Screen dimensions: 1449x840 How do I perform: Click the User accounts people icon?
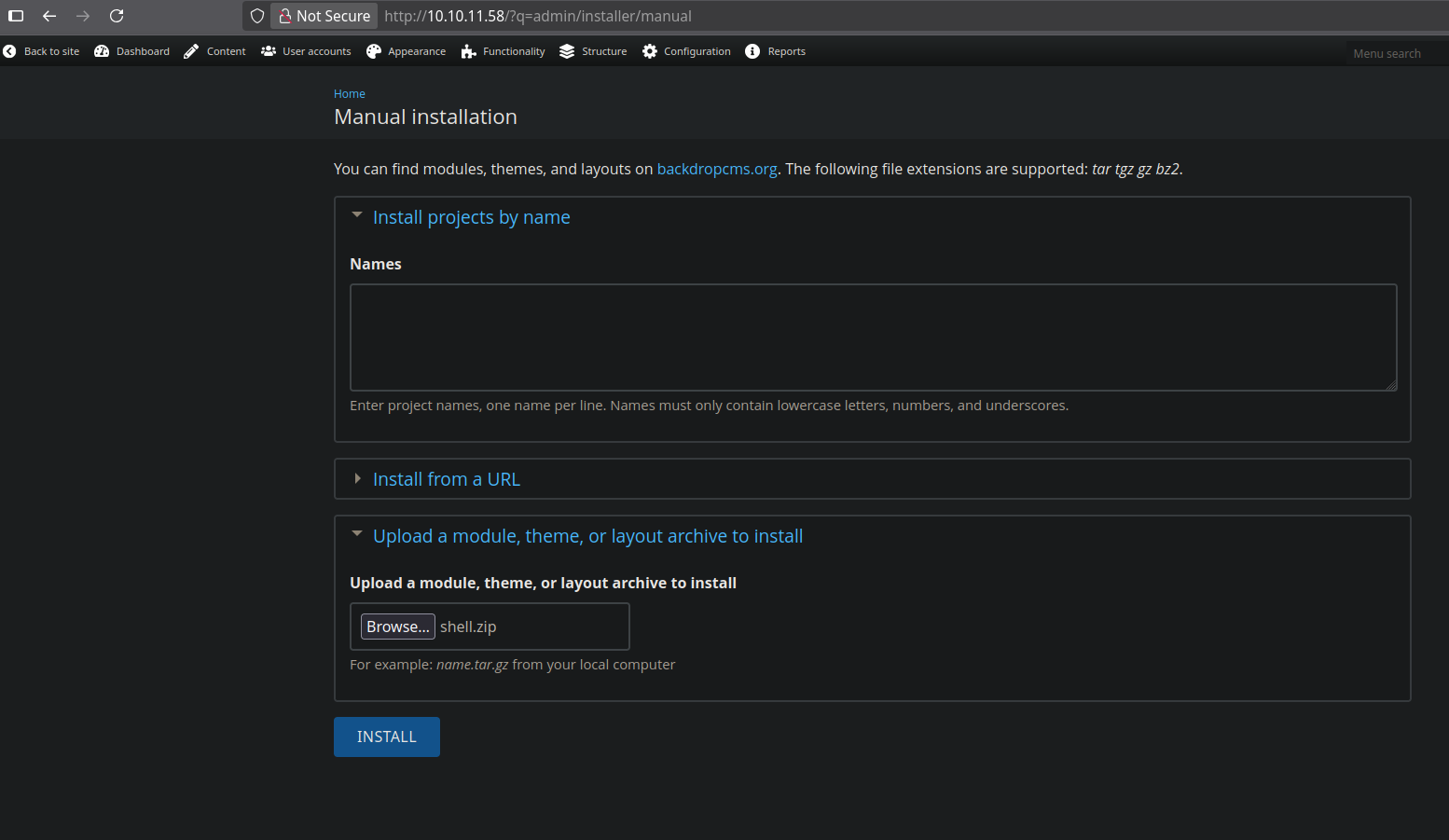coord(269,51)
